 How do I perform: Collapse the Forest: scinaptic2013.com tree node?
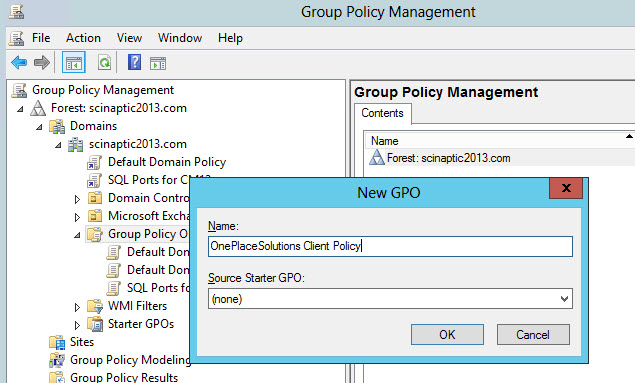click(20, 109)
